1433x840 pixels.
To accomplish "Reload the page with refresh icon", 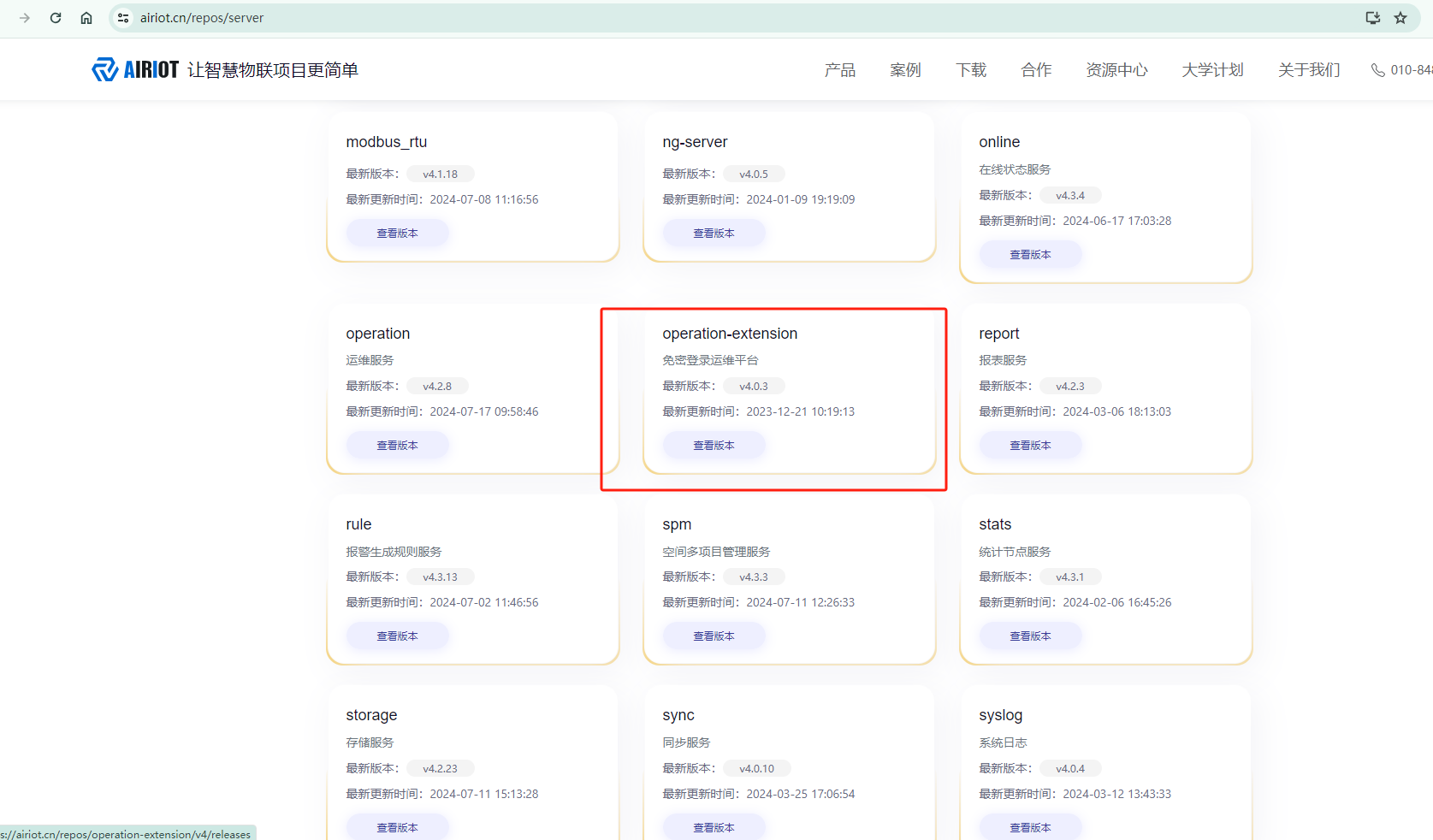I will 56,18.
